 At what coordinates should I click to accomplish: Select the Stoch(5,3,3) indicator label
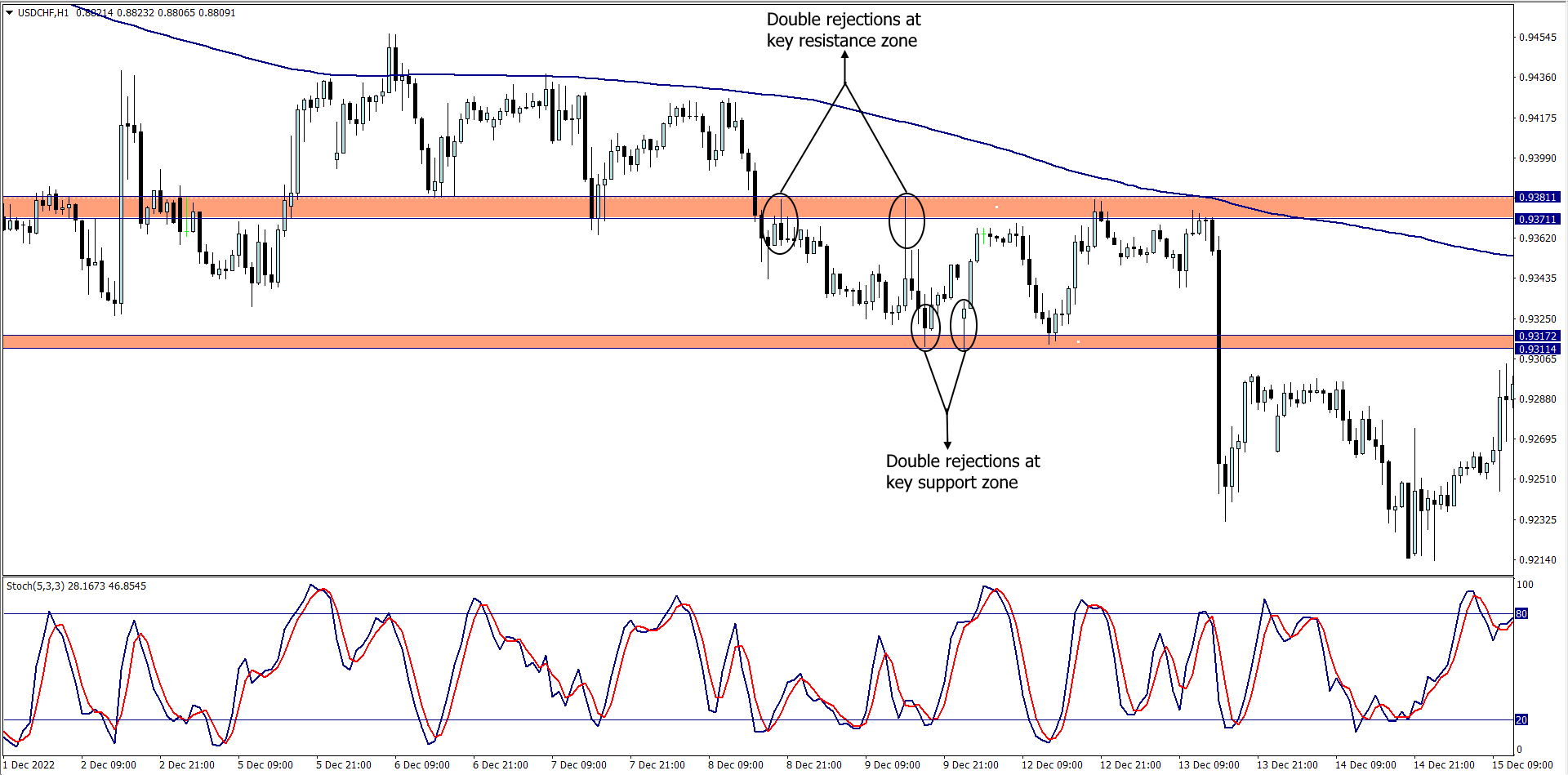[x=76, y=586]
